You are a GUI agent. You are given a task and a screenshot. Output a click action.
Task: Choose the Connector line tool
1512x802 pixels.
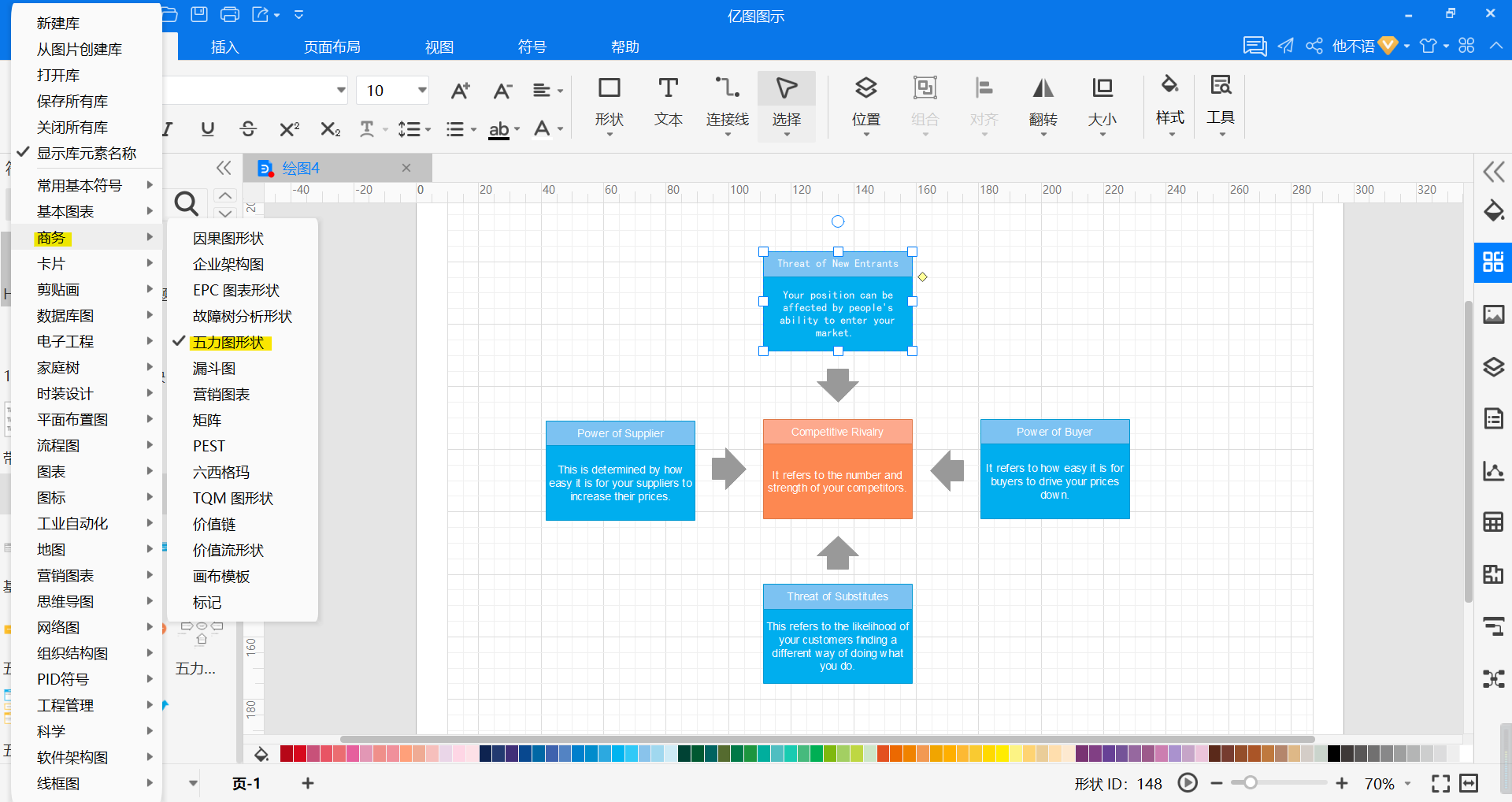pos(727,88)
